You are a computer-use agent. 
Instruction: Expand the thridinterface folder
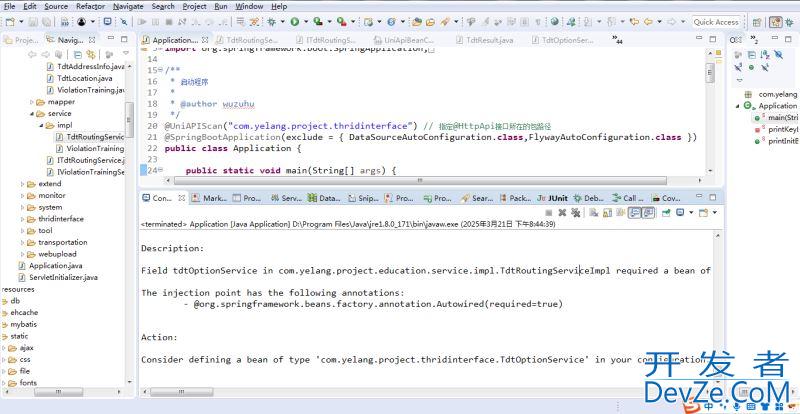pos(22,219)
